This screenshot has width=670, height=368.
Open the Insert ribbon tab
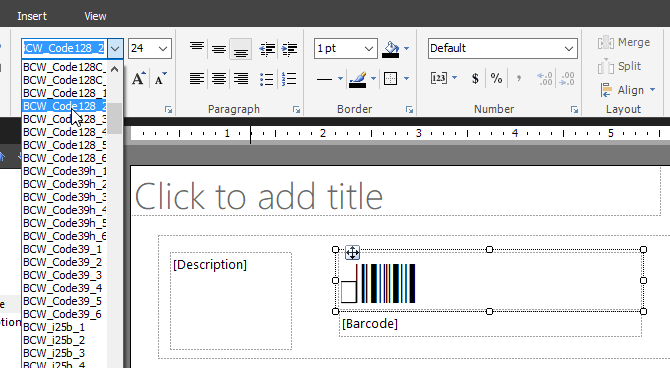tap(32, 16)
